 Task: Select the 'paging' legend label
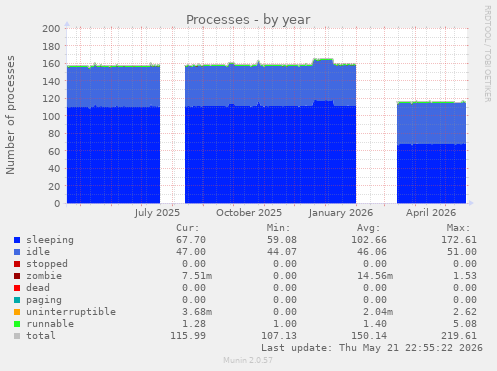(x=44, y=300)
